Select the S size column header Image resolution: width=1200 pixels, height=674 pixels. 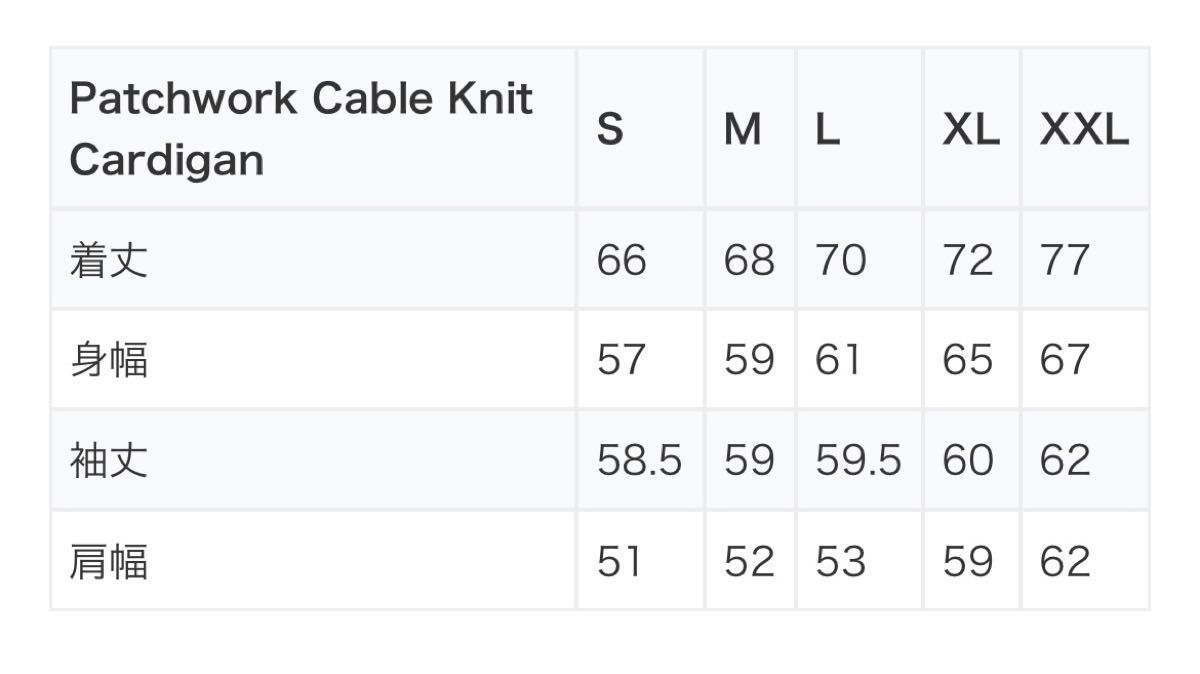coord(610,129)
